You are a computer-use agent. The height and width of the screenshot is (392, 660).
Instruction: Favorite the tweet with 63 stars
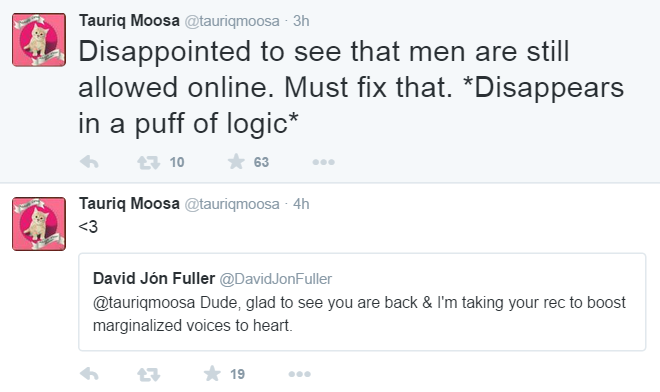236,162
